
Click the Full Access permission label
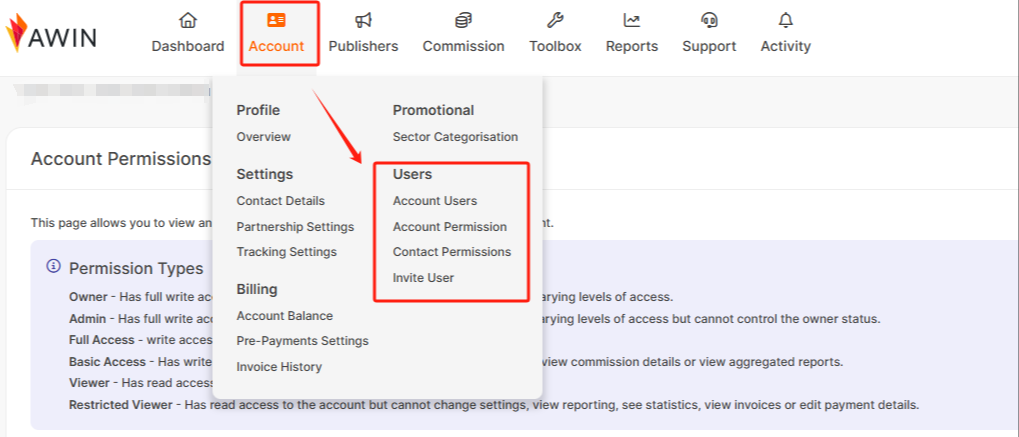(x=101, y=340)
